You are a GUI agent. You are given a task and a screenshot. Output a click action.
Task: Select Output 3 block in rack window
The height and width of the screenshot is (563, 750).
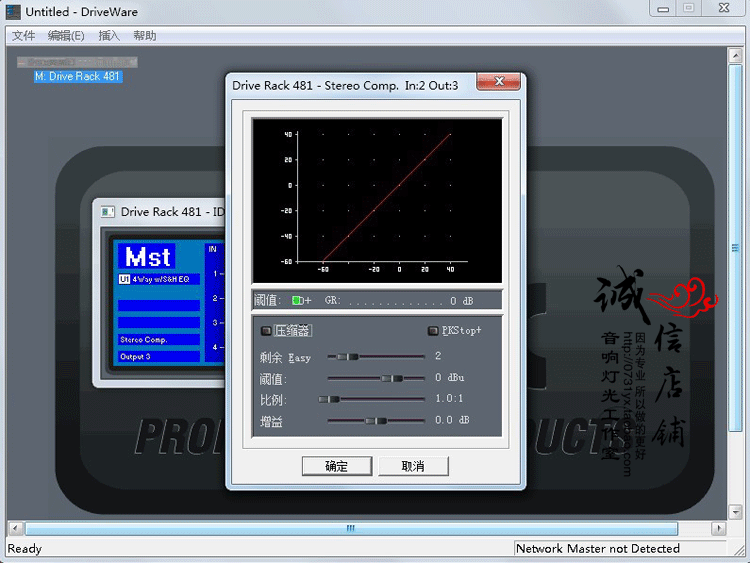(x=159, y=357)
